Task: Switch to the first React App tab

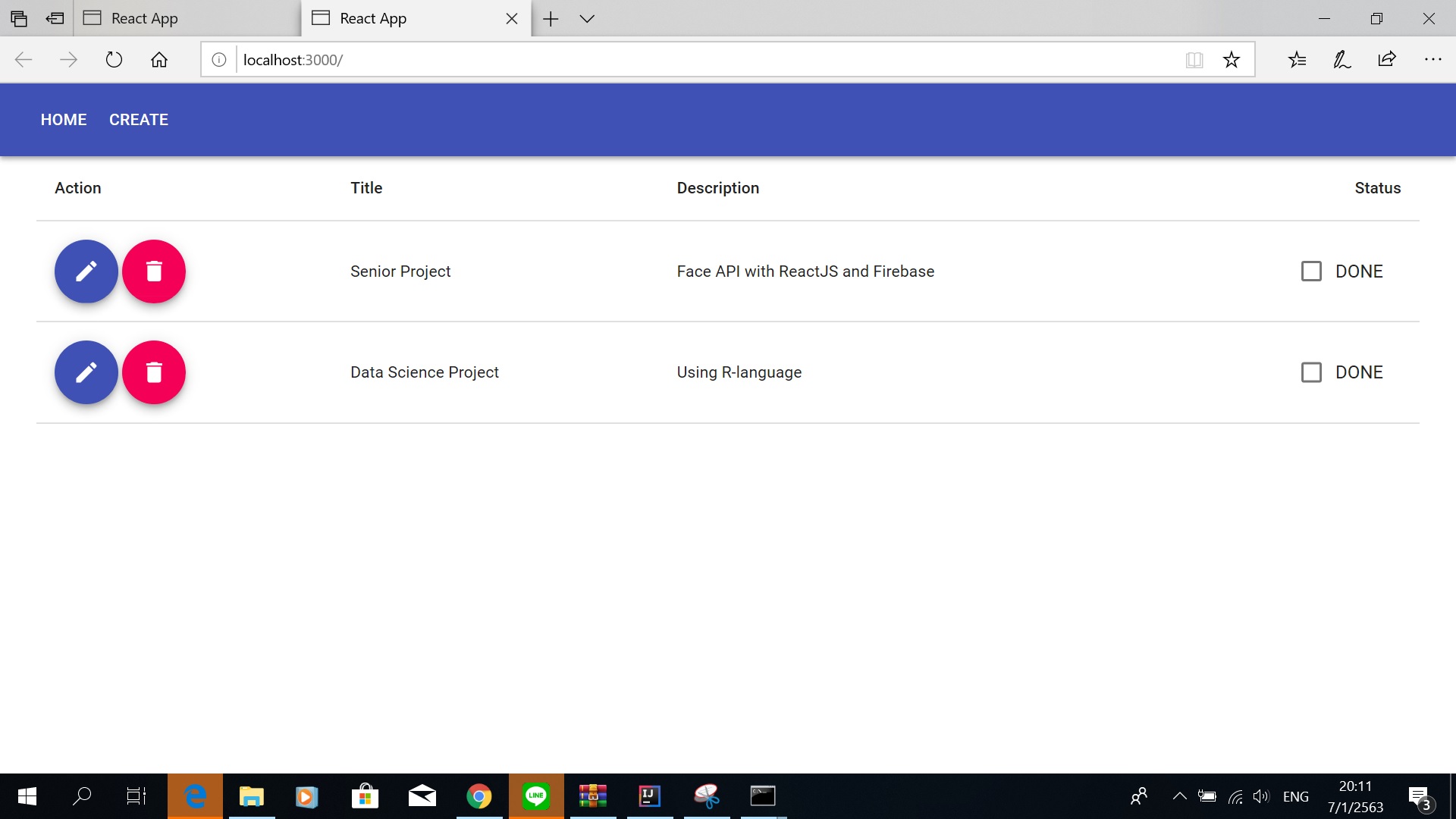Action: point(187,18)
